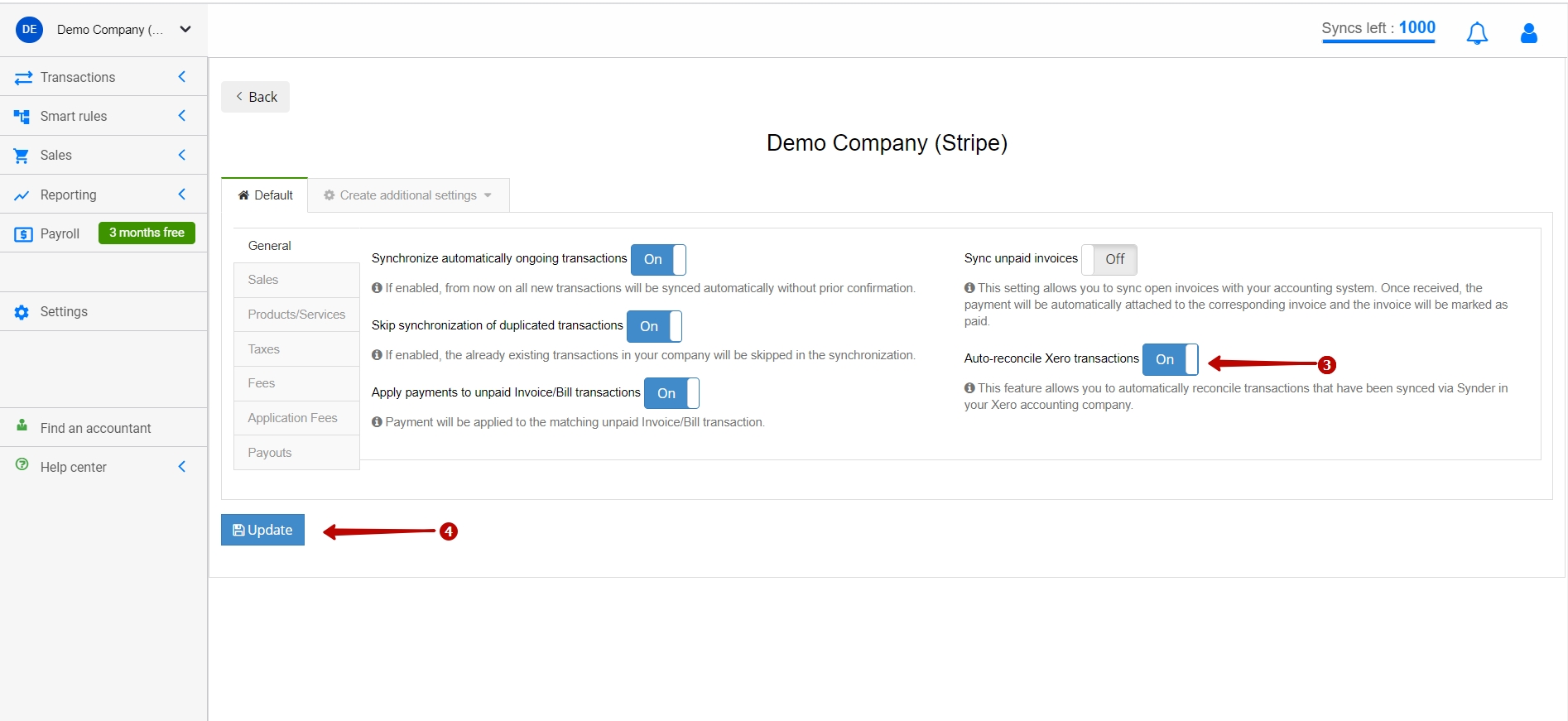The image size is (1568, 721).
Task: Click the Transactions label in sidebar
Action: coord(78,78)
